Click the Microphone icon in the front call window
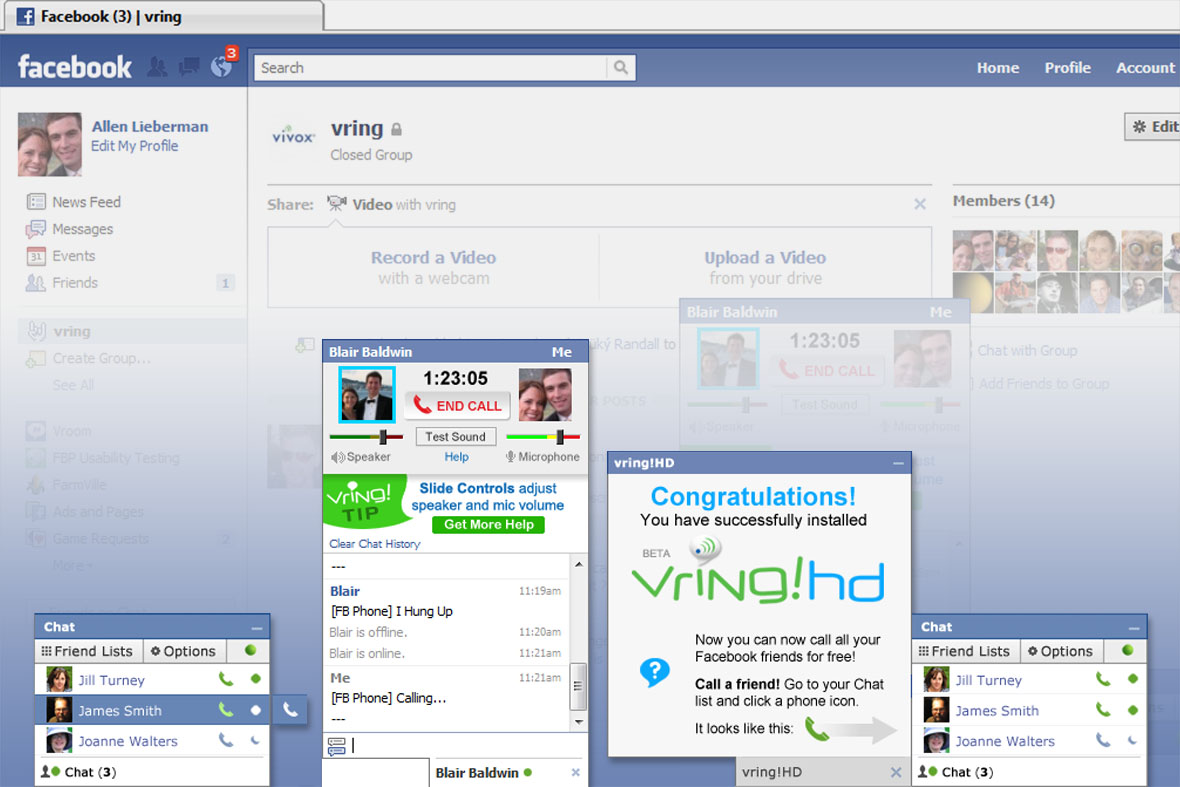 [x=510, y=457]
